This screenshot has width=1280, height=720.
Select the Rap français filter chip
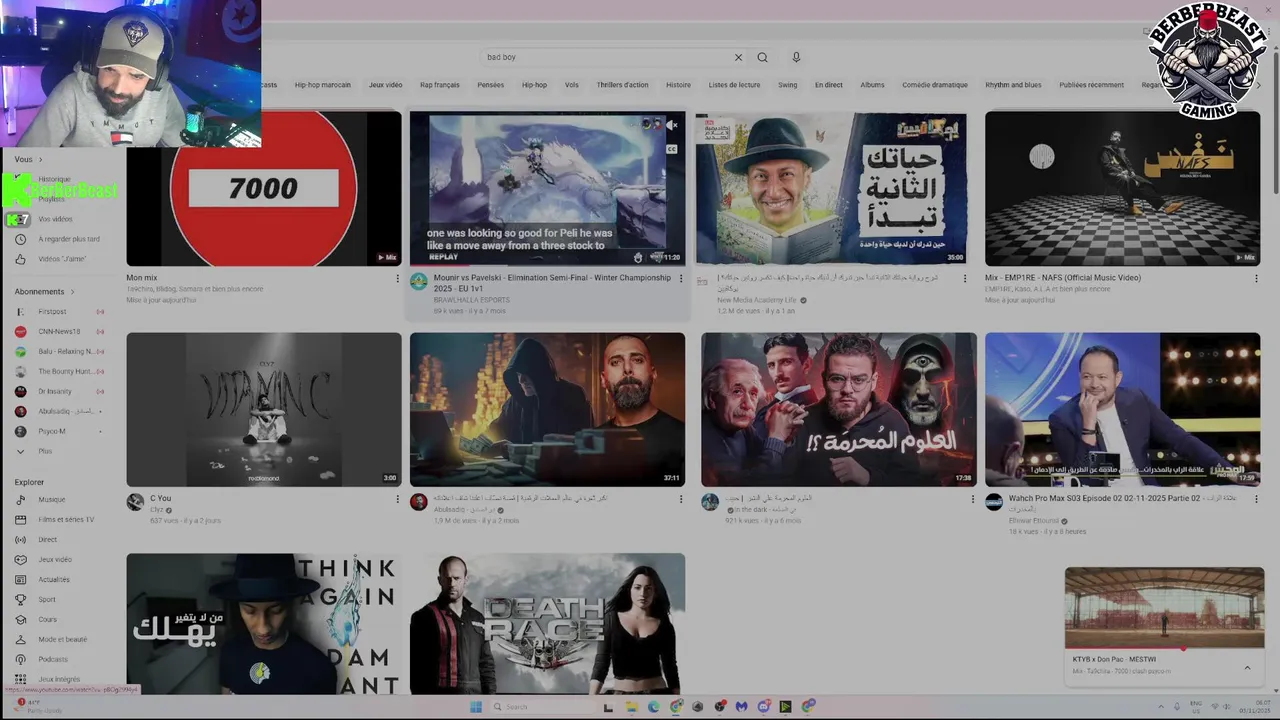coord(440,85)
